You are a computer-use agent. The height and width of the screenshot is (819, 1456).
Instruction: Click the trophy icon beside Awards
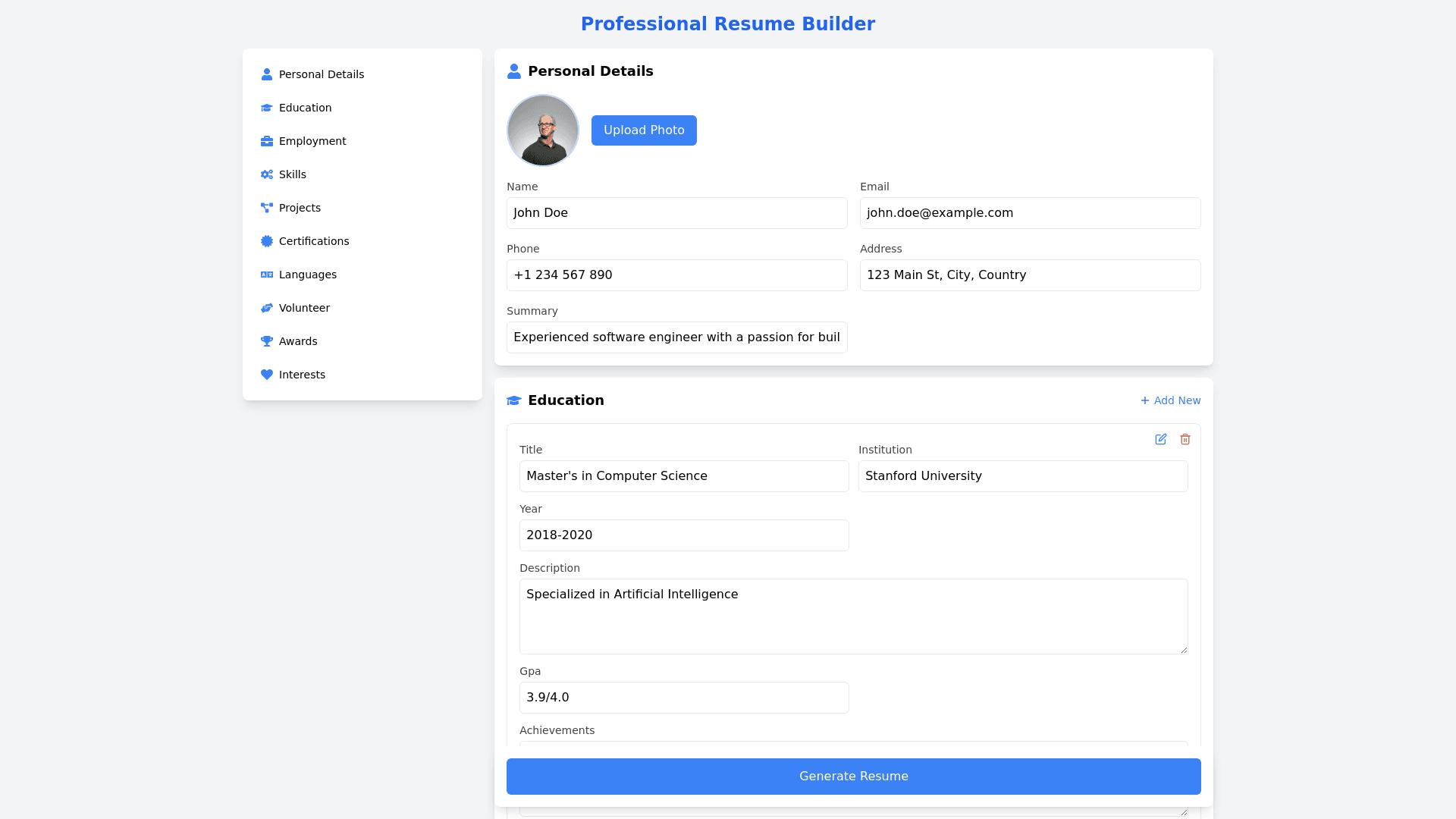[267, 341]
